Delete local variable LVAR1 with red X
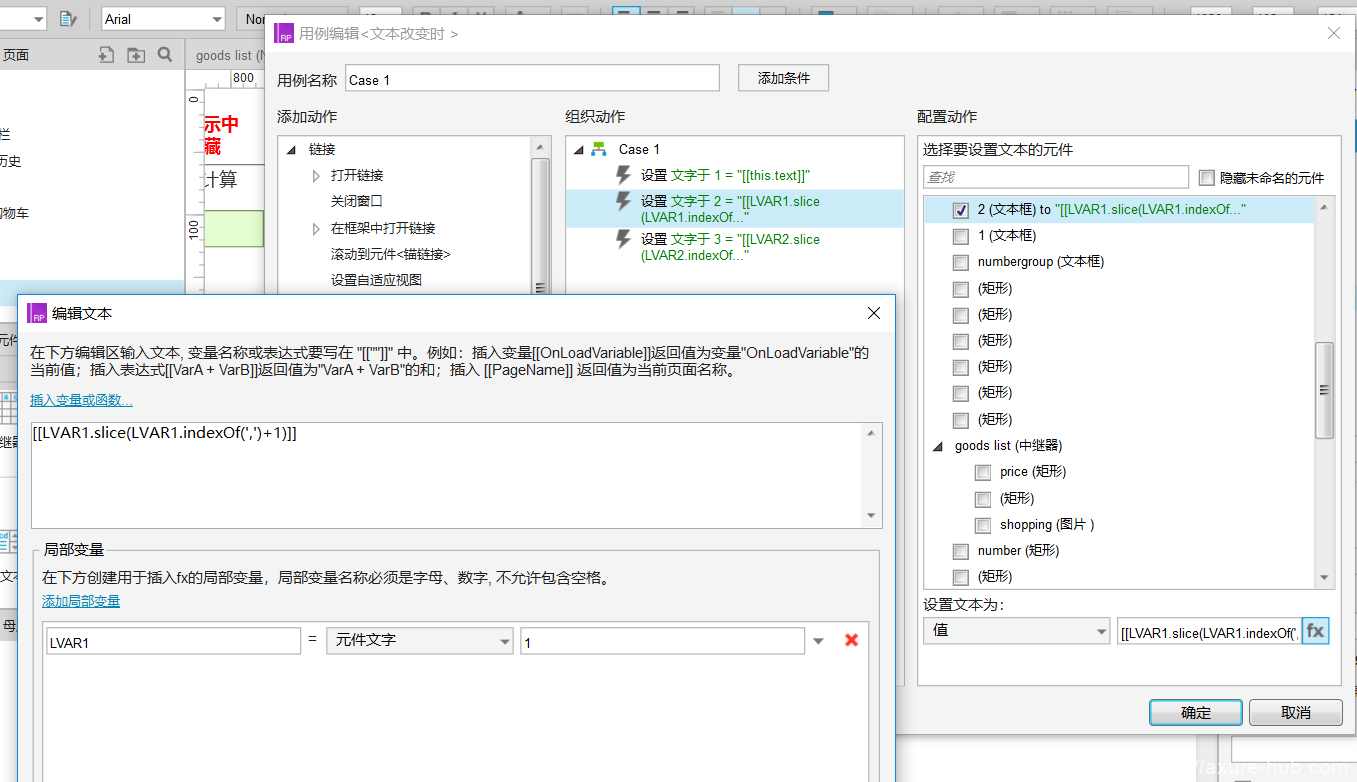This screenshot has height=782, width=1357. (x=852, y=640)
